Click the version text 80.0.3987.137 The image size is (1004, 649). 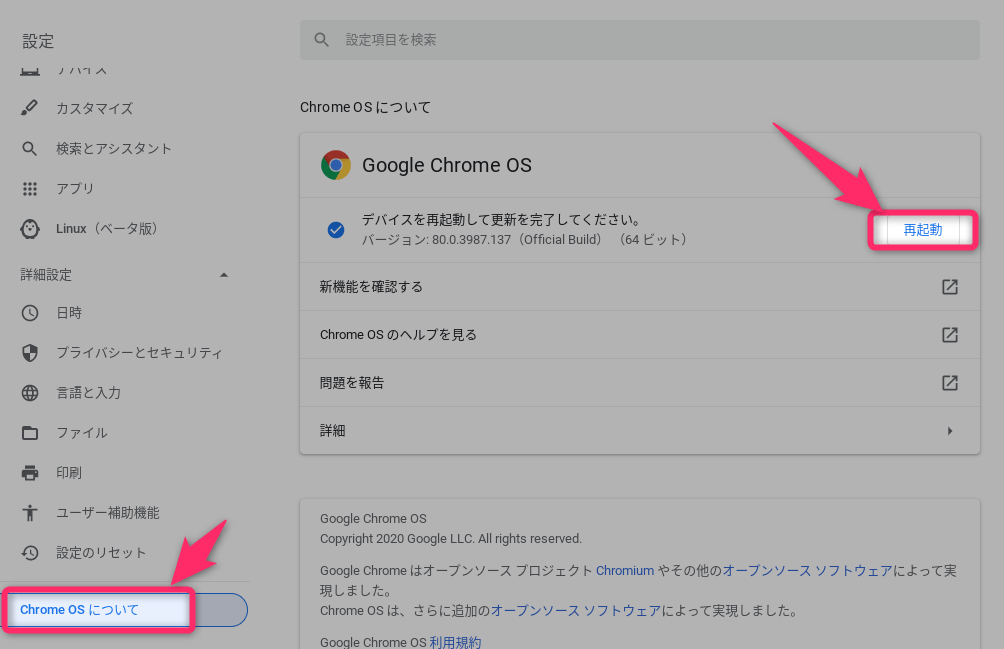(x=471, y=240)
